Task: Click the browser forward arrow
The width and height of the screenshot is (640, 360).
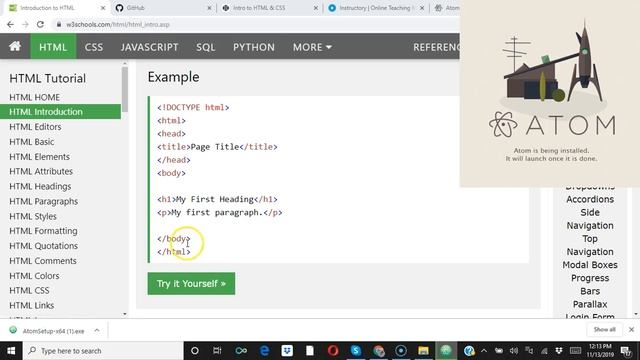Action: point(25,24)
